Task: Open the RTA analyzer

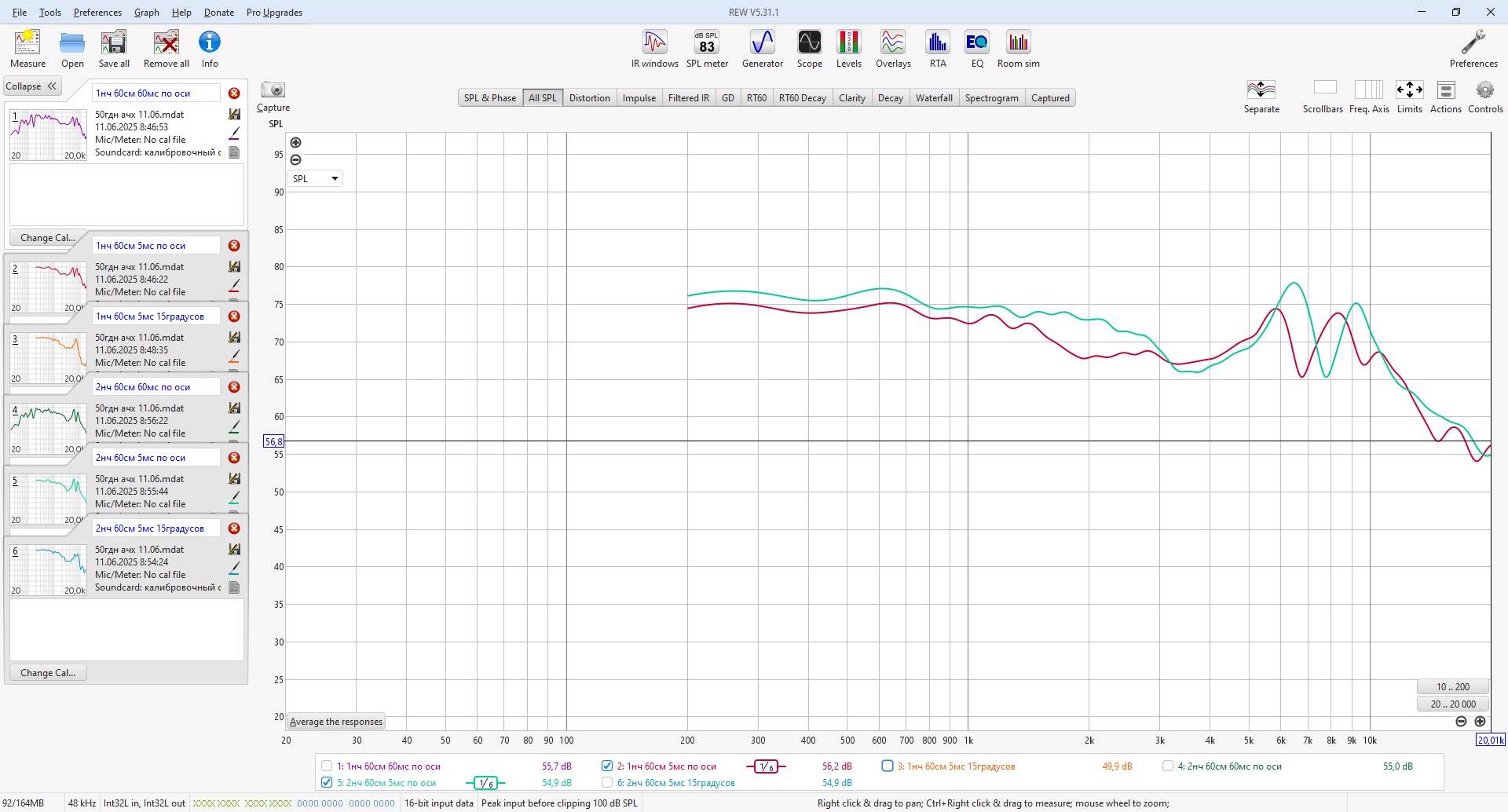Action: pos(938,49)
